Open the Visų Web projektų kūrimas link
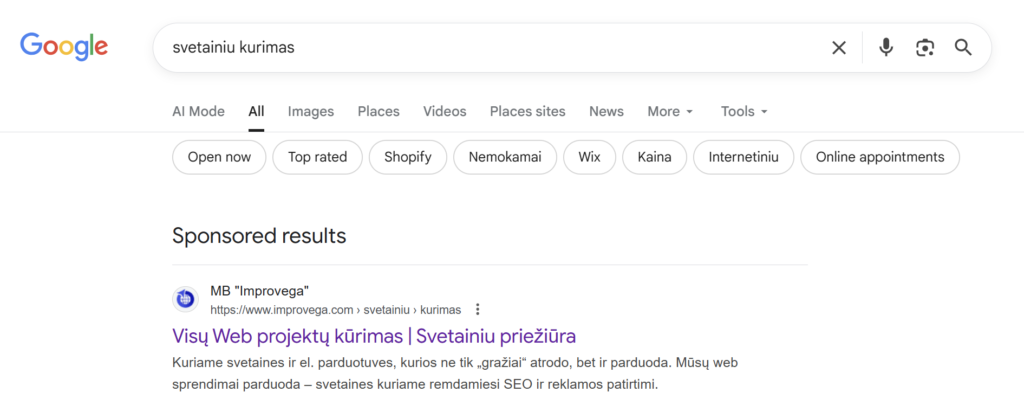 [374, 335]
